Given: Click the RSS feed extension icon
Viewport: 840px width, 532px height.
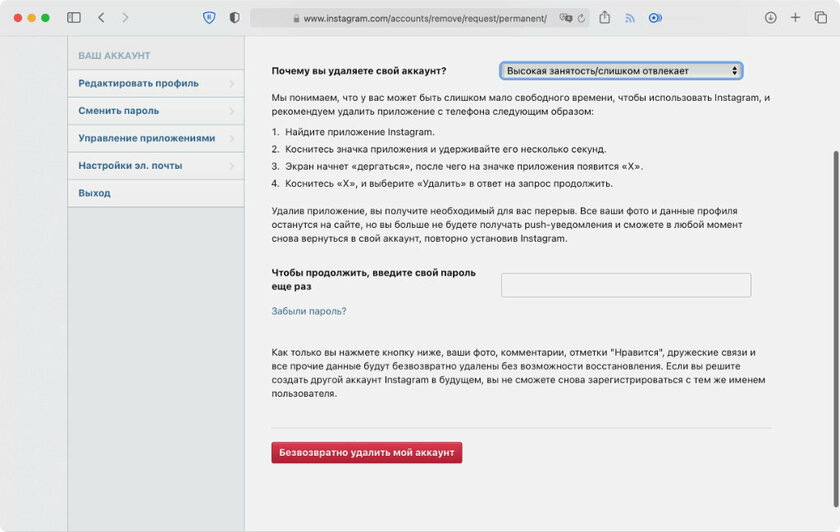Looking at the screenshot, I should click(630, 18).
